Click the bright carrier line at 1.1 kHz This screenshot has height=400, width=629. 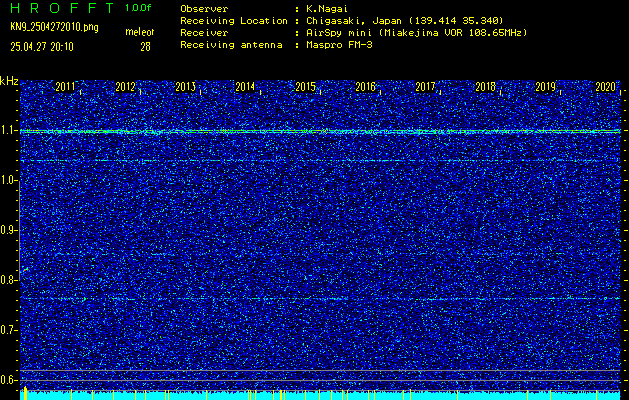(320, 131)
